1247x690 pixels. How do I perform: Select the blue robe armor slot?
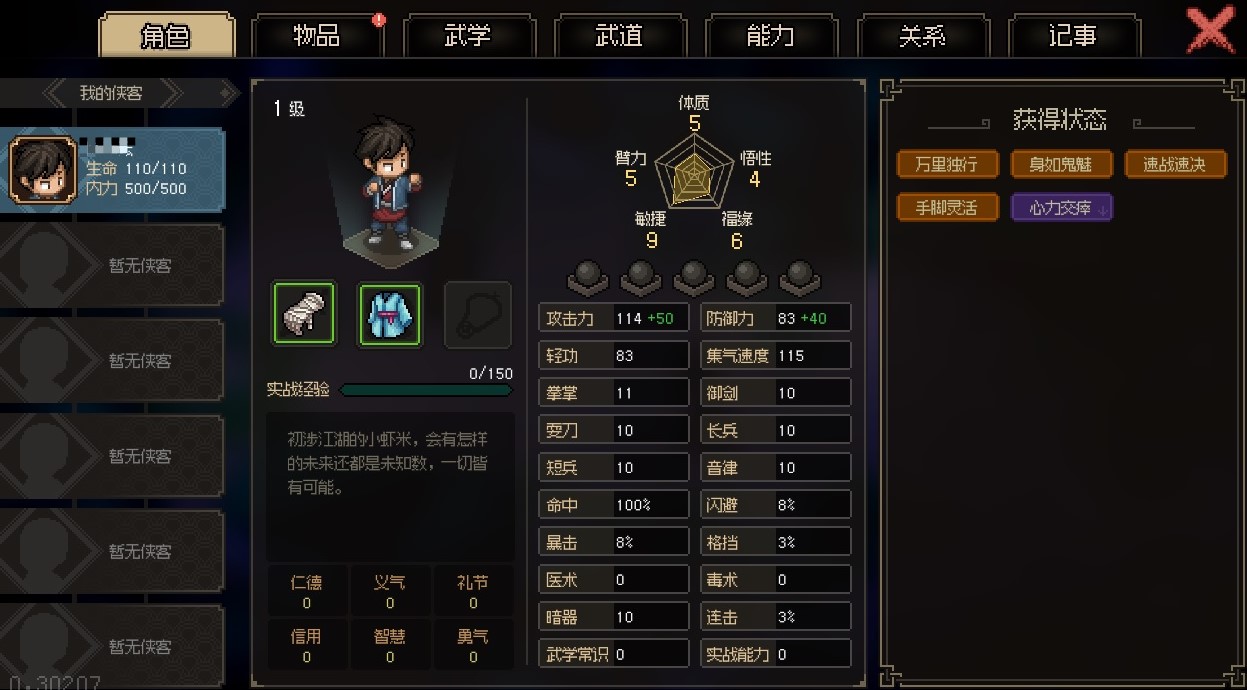[x=390, y=314]
